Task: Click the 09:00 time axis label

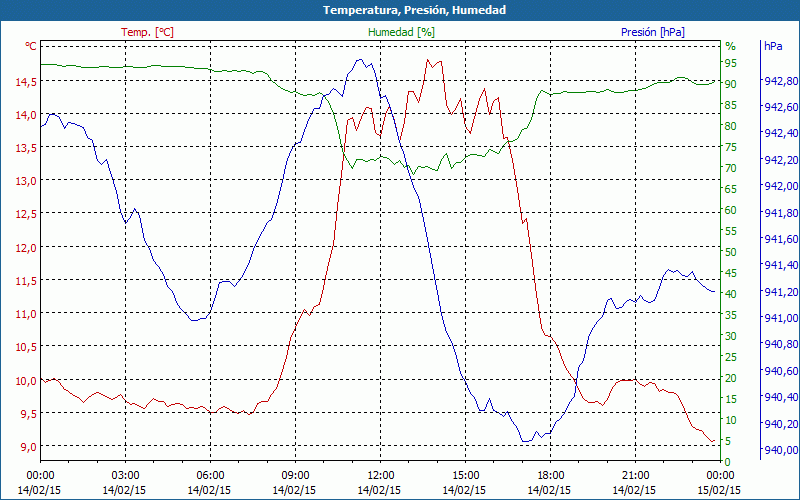Action: click(x=295, y=476)
